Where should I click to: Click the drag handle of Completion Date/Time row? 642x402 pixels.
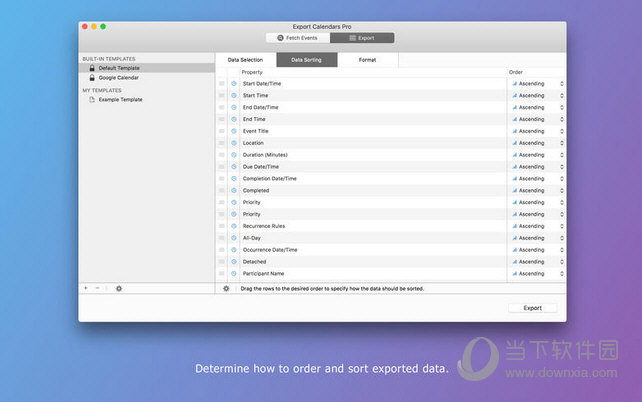pyautogui.click(x=222, y=178)
